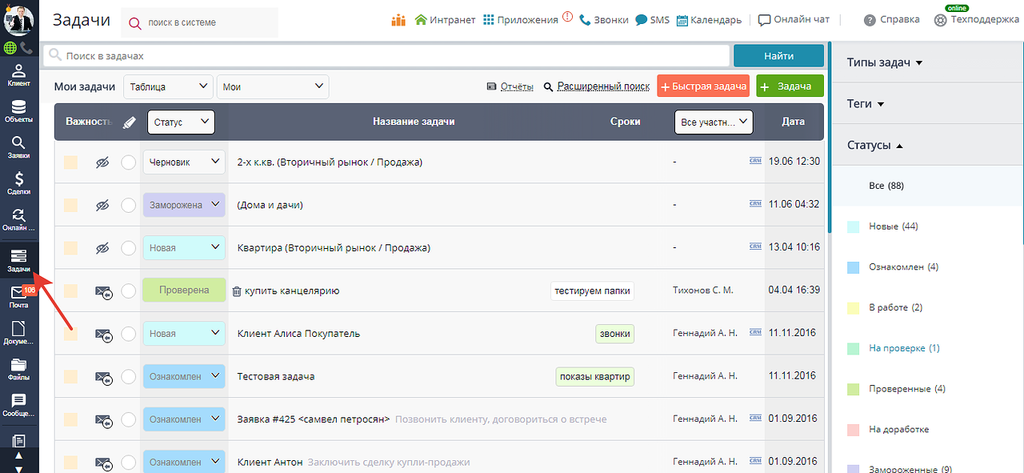Select the Задачи sidebar item
The height and width of the screenshot is (473, 1024).
click(19, 261)
